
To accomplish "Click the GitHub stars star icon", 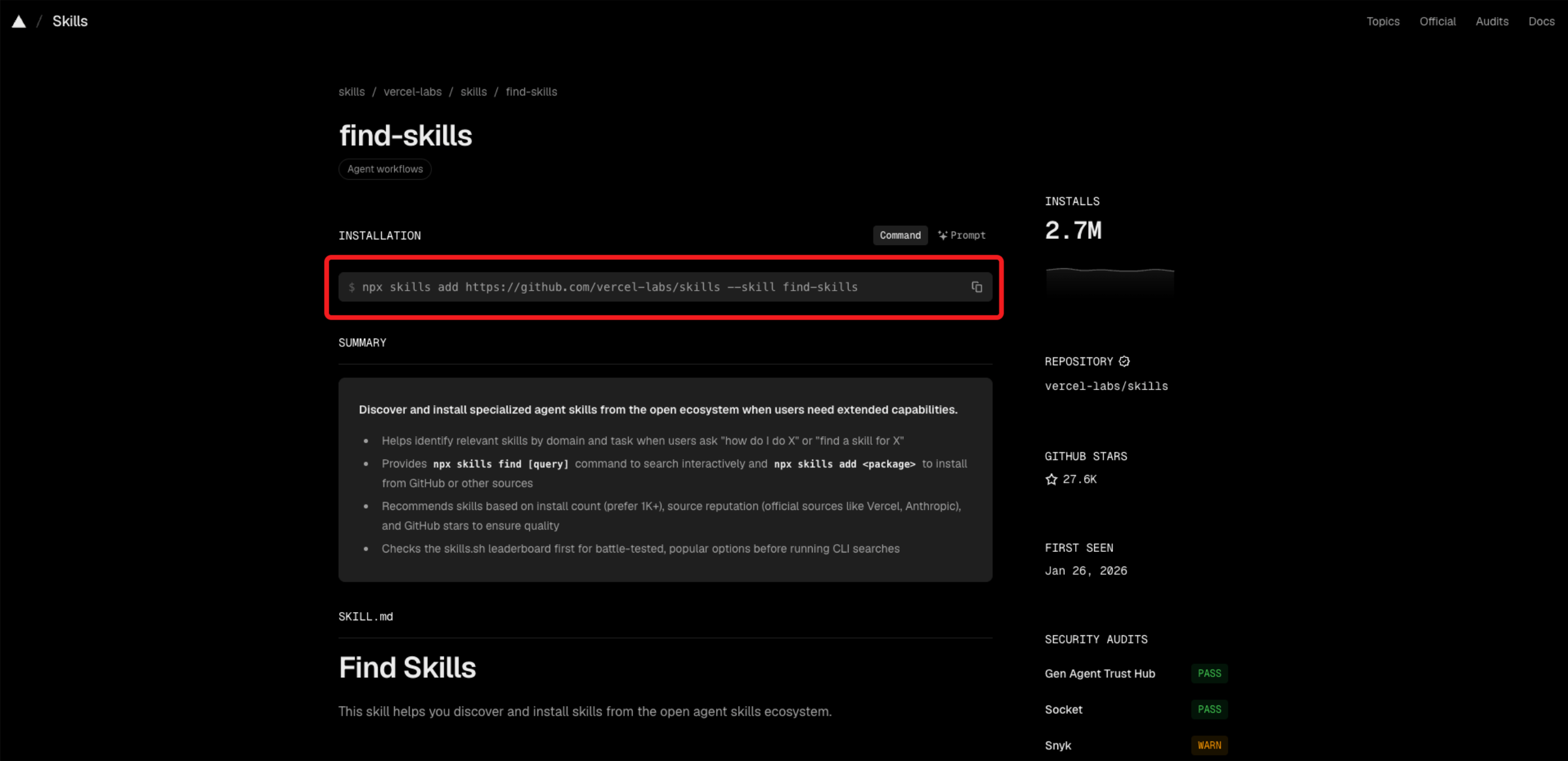I will click(x=1051, y=479).
